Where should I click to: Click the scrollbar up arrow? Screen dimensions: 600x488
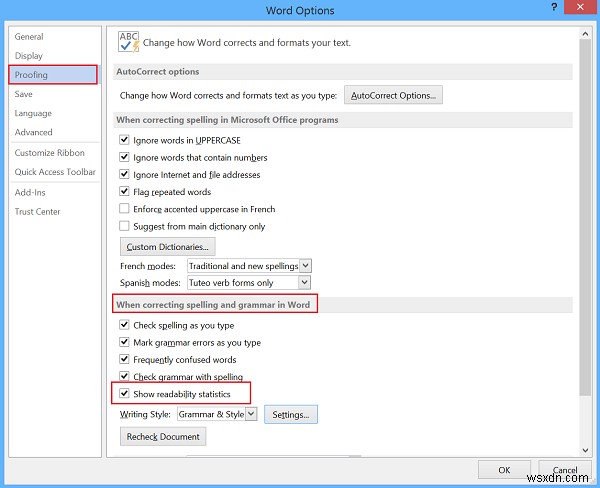pos(585,34)
